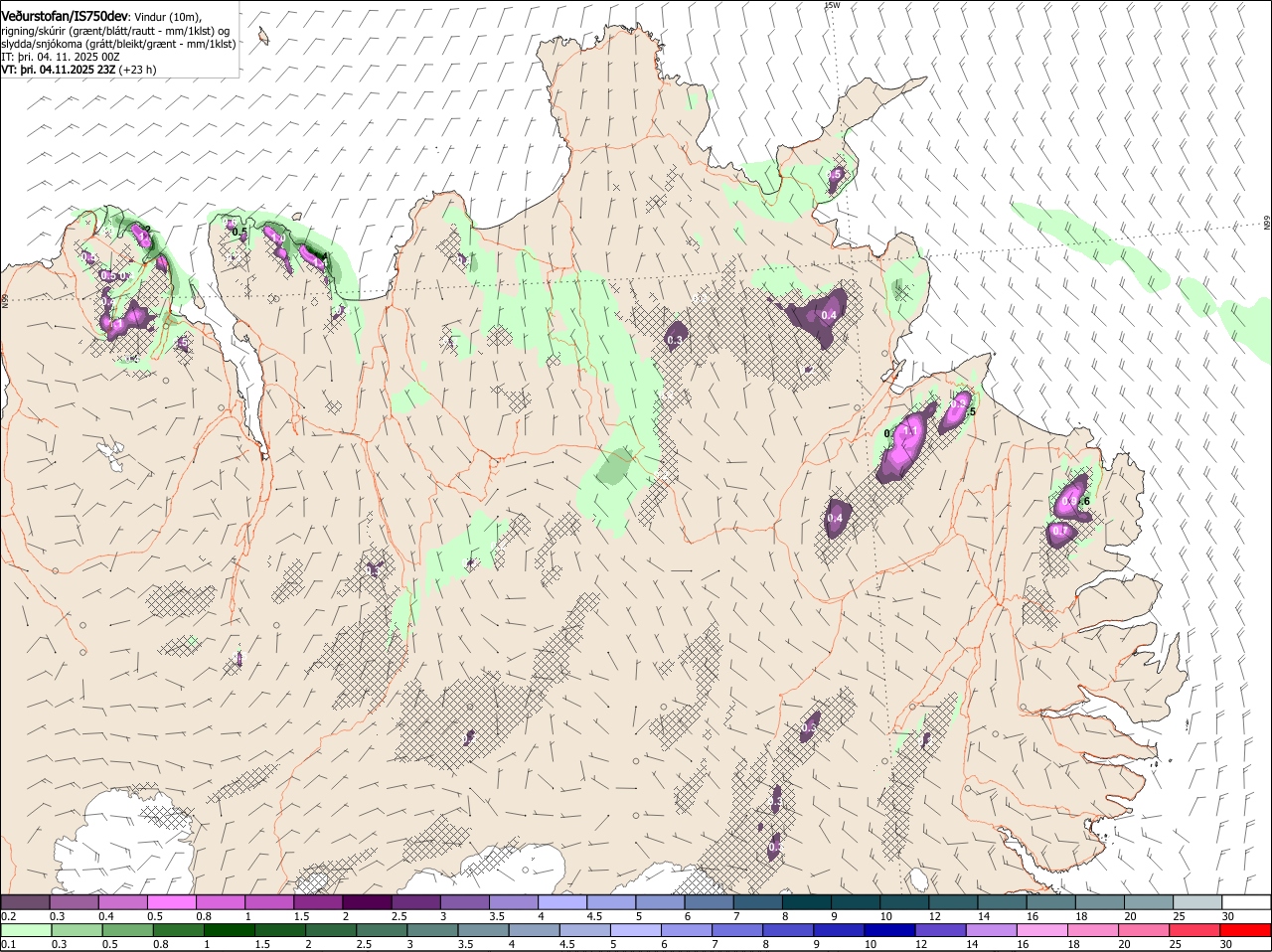Select the upper legend swatch starting at 3.5
1272x952 pixels.
coord(513,901)
